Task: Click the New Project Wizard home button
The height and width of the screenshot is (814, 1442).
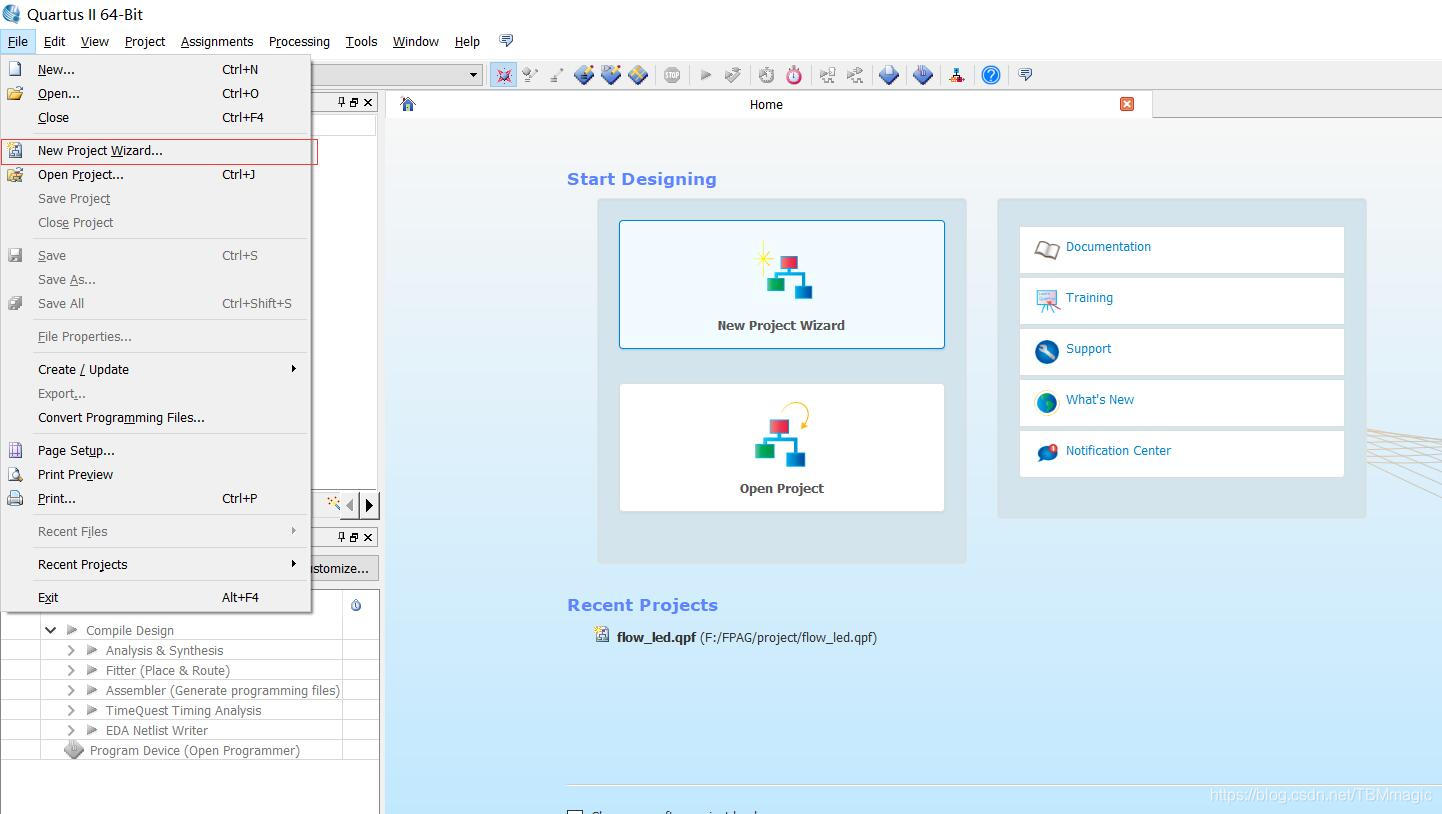Action: (782, 284)
